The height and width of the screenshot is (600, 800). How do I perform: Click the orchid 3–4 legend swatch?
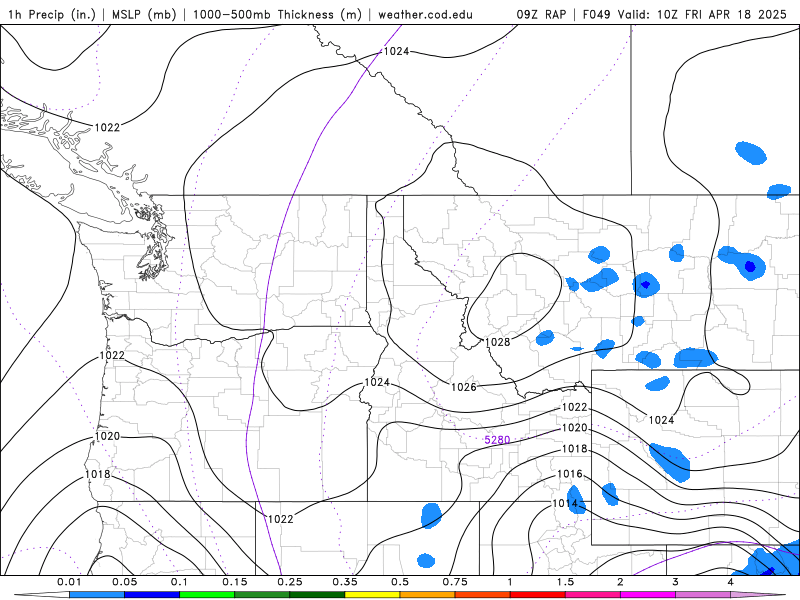(x=703, y=595)
